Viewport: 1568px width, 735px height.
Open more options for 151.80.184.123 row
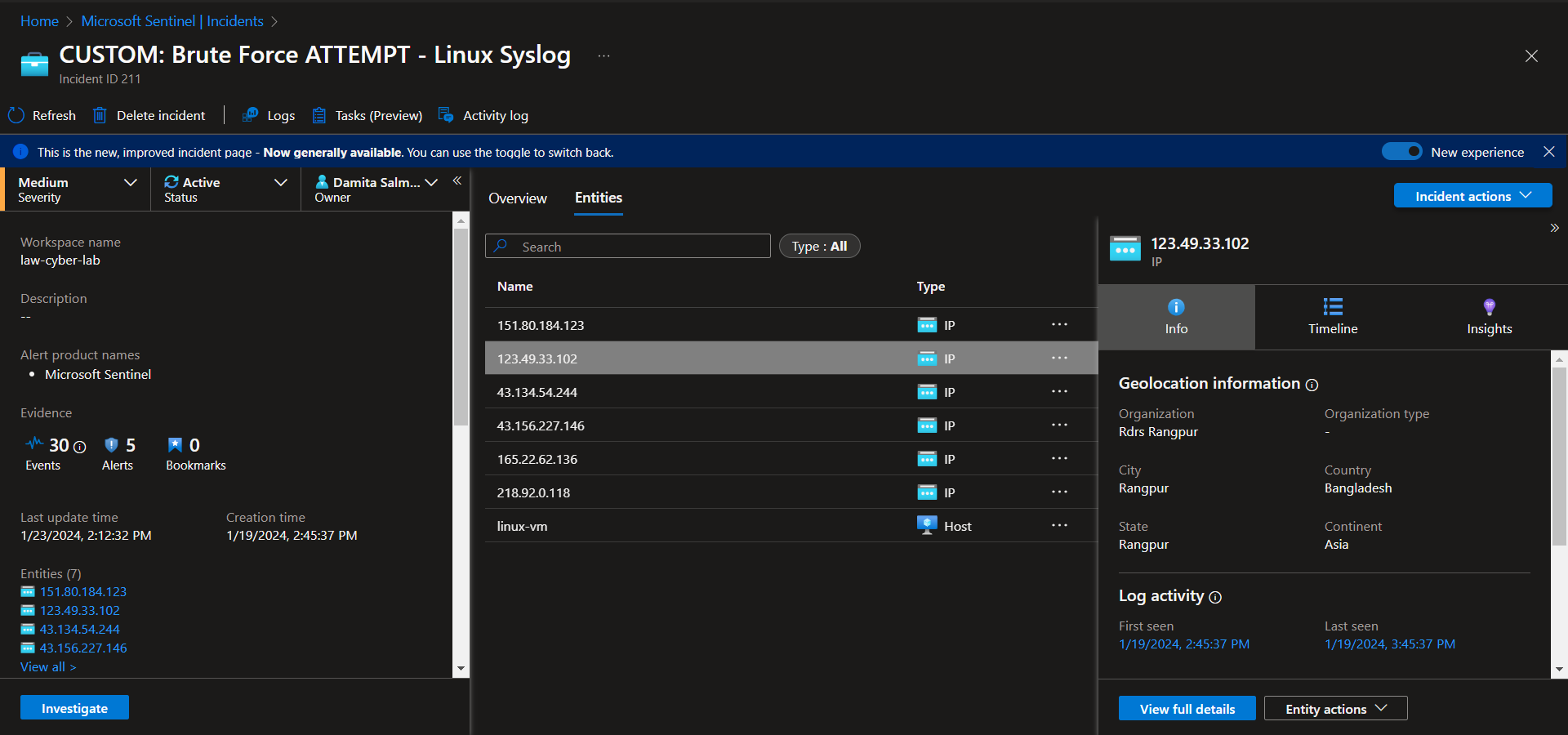1059,324
